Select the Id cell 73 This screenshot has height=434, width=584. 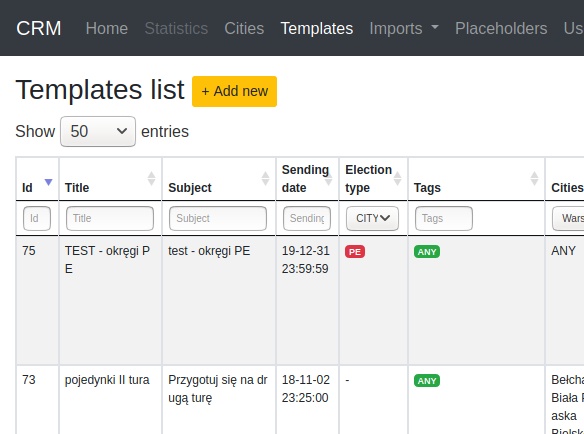(29, 380)
